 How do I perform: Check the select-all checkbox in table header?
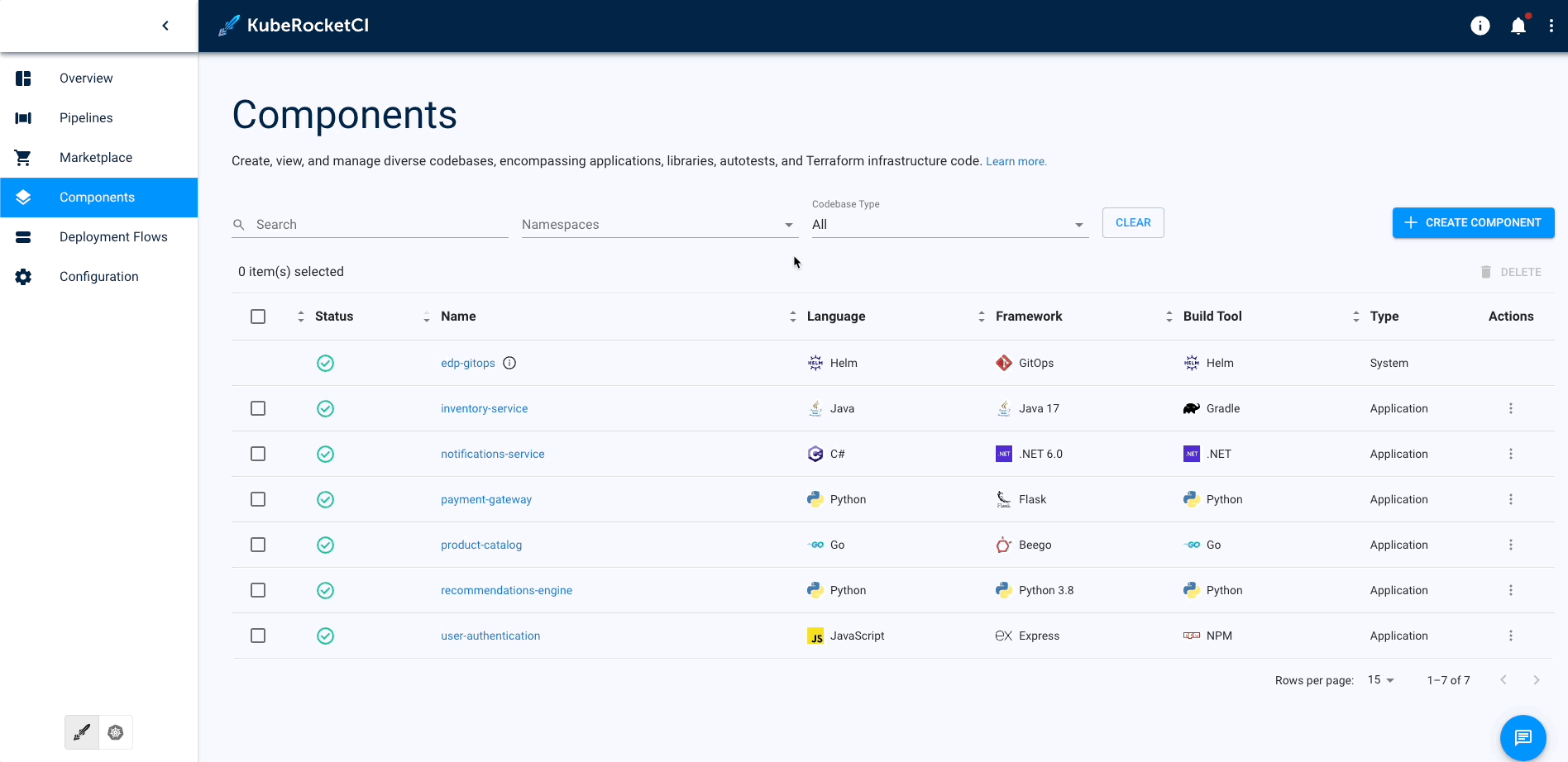click(258, 317)
